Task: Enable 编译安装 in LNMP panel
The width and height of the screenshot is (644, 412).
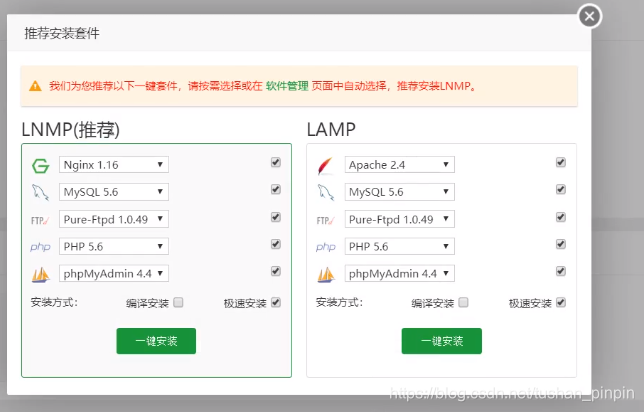Action: [x=178, y=303]
